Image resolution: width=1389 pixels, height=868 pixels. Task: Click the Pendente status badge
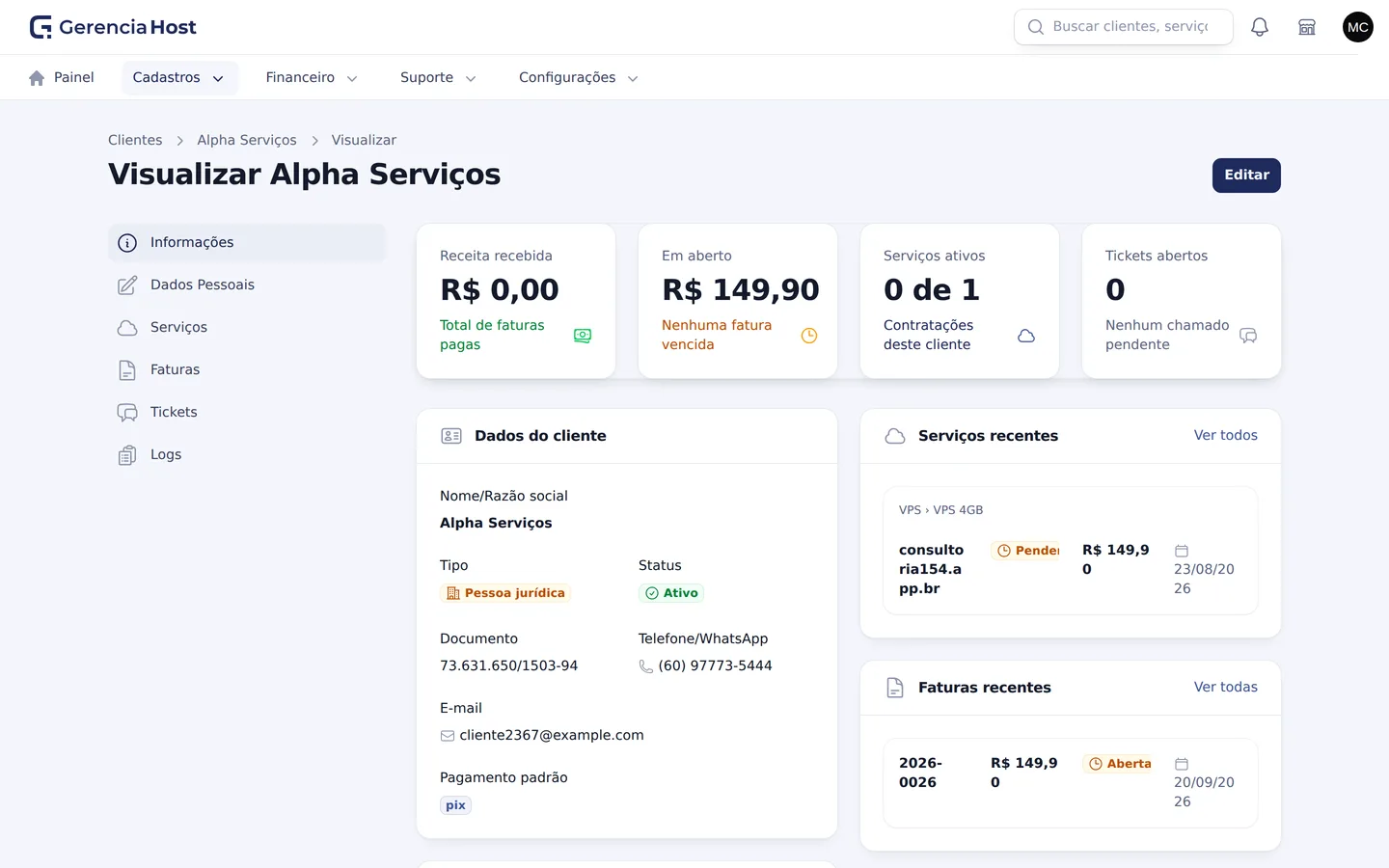click(1025, 551)
